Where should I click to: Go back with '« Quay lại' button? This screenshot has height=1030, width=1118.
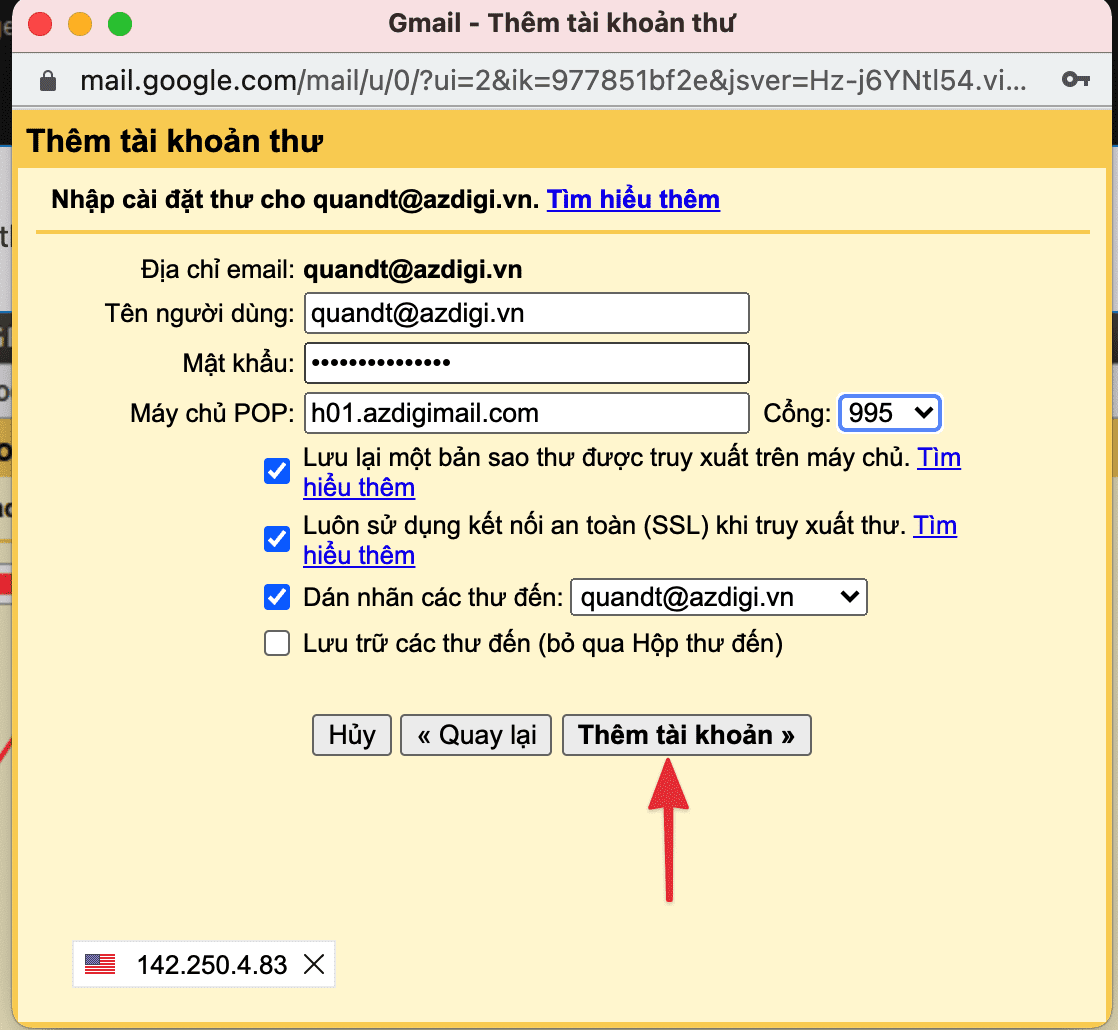point(476,735)
